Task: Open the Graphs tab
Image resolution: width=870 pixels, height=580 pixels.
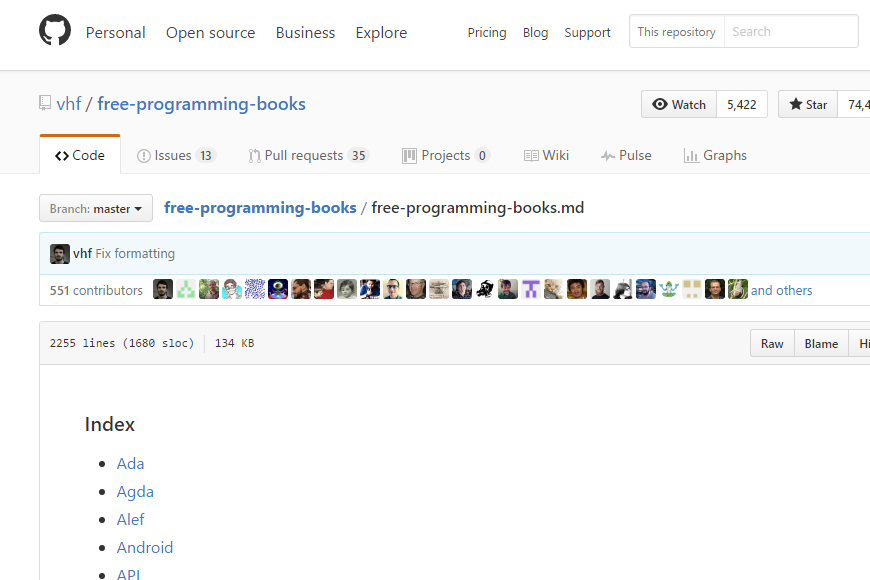Action: click(x=715, y=155)
